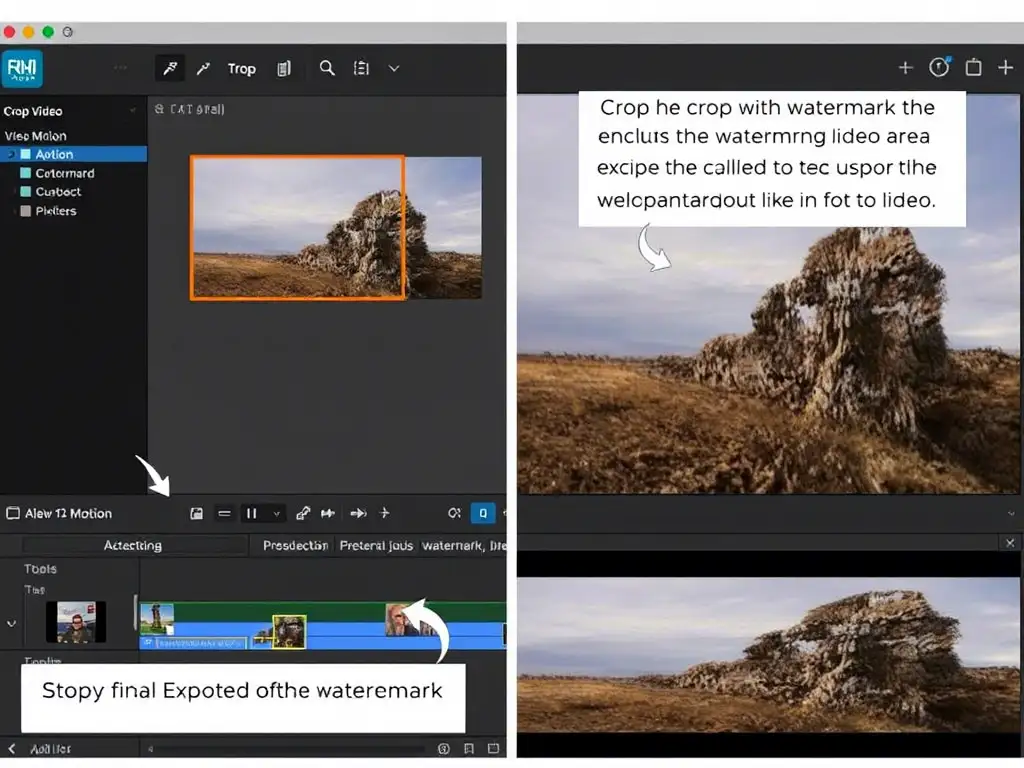This screenshot has width=1024, height=768.
Task: Click the horizontal lines icon in timeline toolbar
Action: [x=224, y=513]
